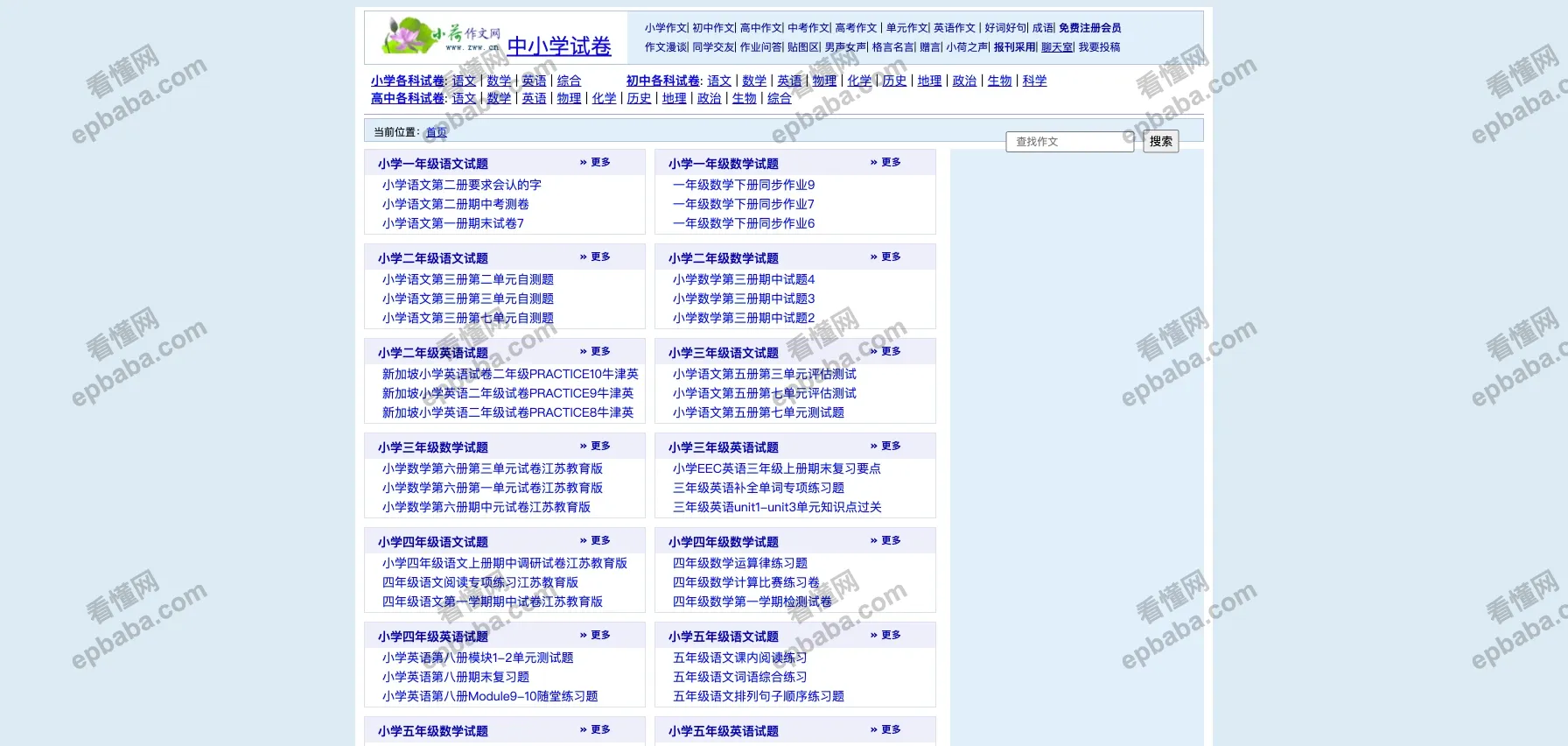The width and height of the screenshot is (1568, 746).
Task: Open 一年级数学下册同步作业9
Action: 743,185
